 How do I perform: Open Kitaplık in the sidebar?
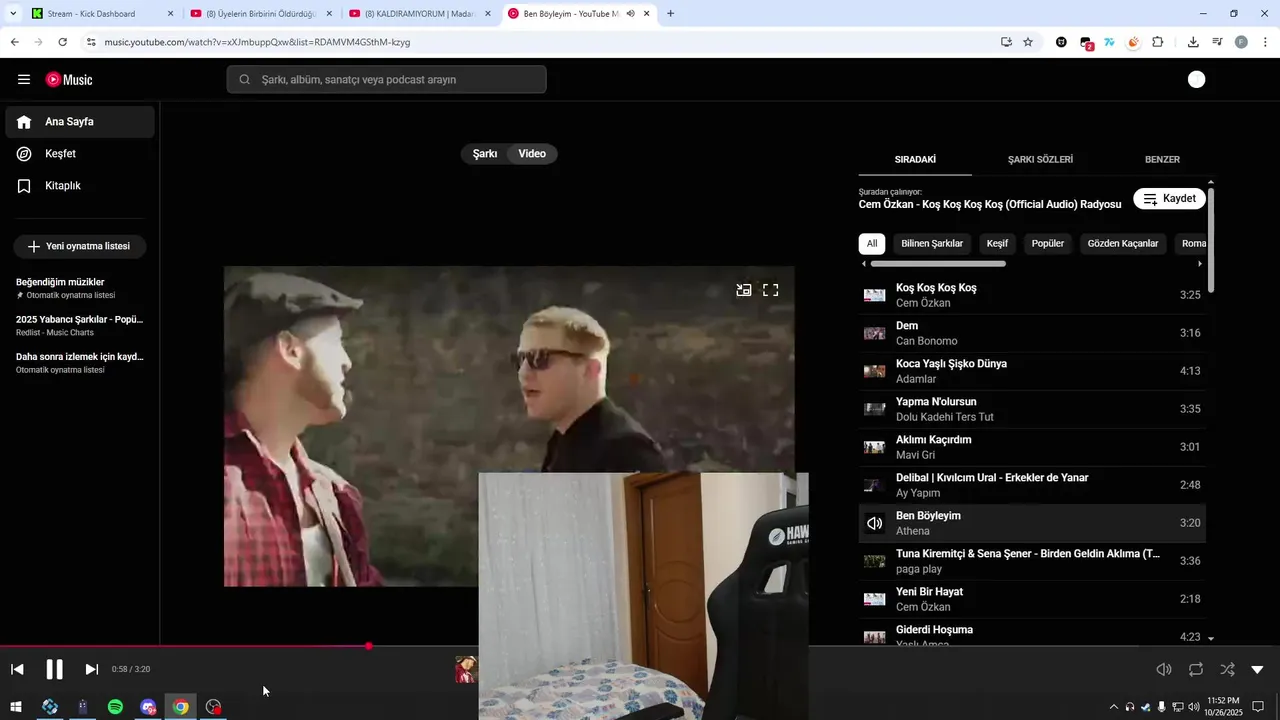[79, 186]
